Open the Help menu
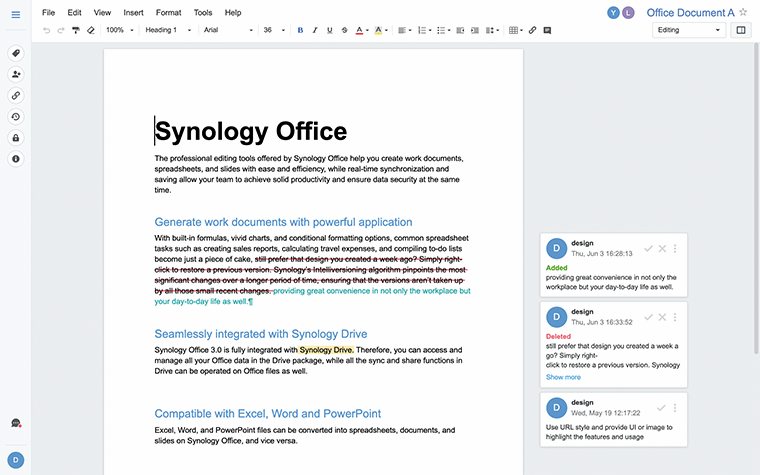The height and width of the screenshot is (475, 760). pyautogui.click(x=233, y=13)
